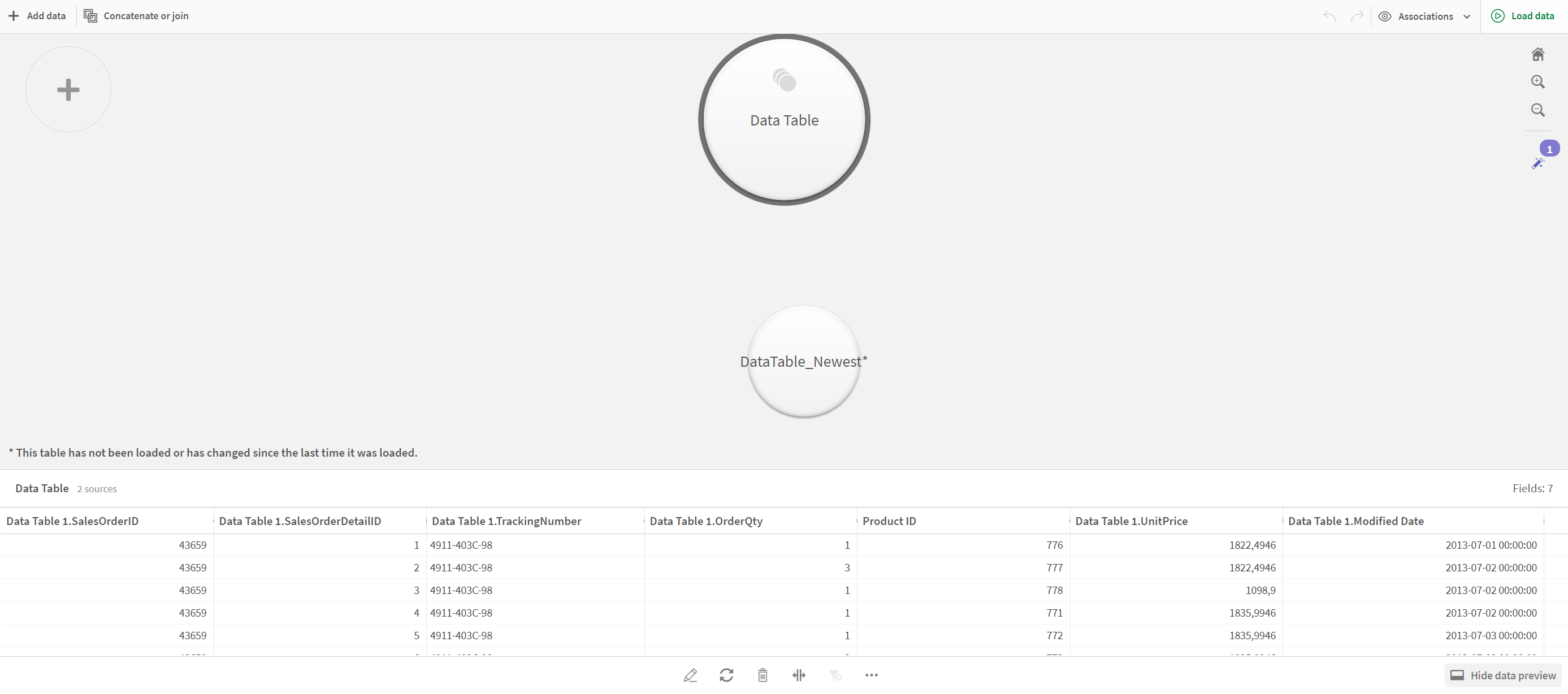Expand the Data Table sources section
Image resolution: width=1568 pixels, height=694 pixels.
97,488
